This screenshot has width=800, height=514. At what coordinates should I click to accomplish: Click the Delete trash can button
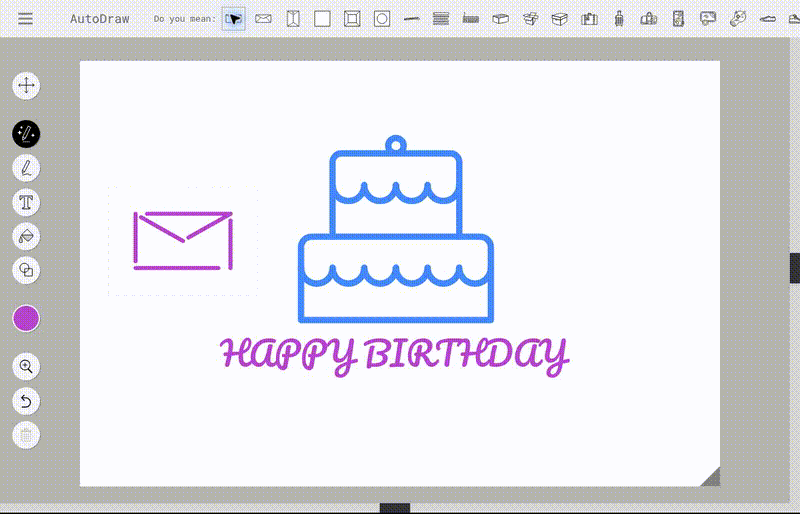pos(26,436)
